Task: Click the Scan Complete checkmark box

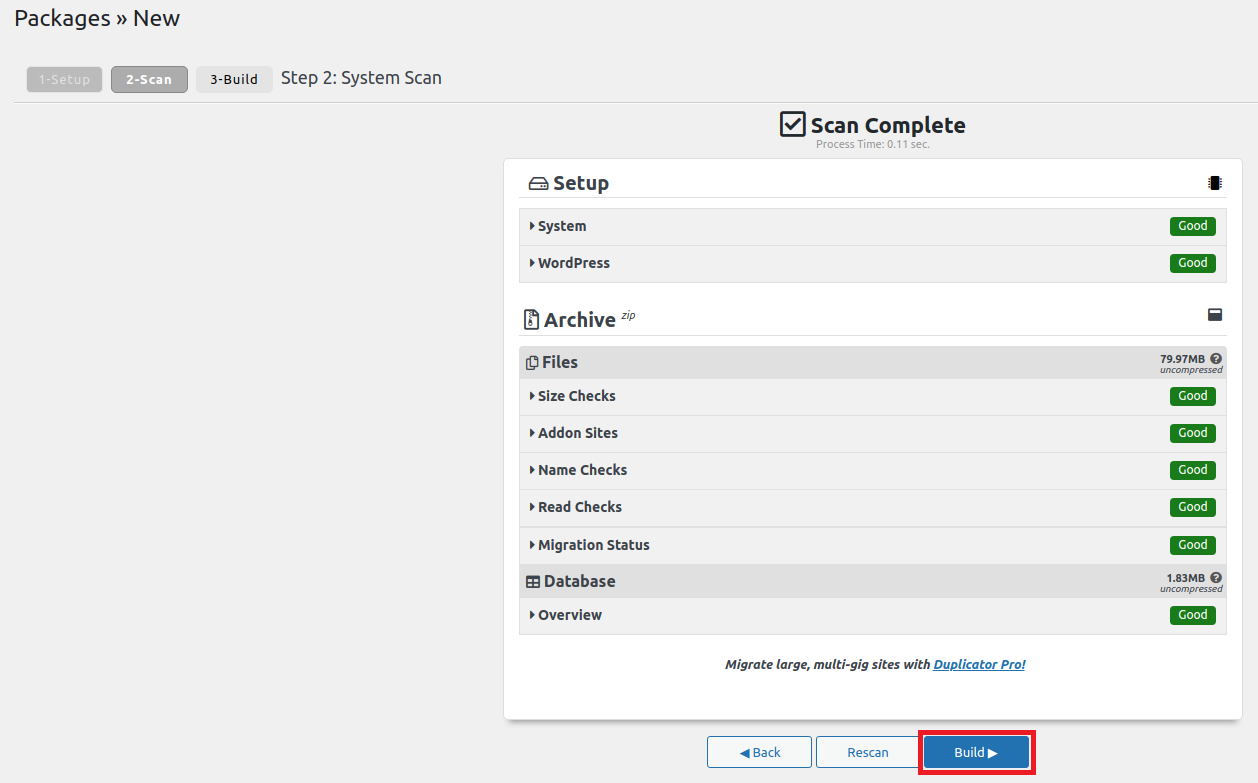Action: pyautogui.click(x=792, y=124)
